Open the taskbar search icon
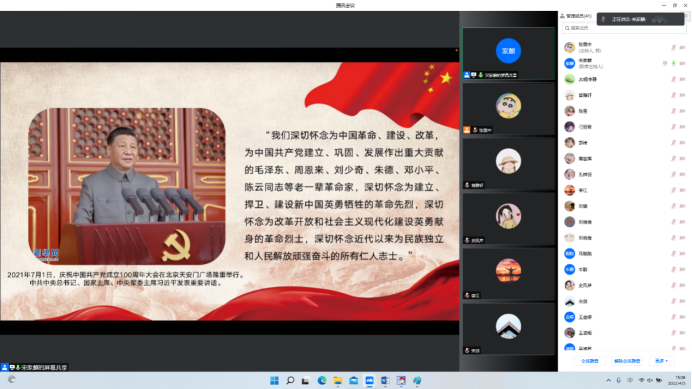 point(290,381)
